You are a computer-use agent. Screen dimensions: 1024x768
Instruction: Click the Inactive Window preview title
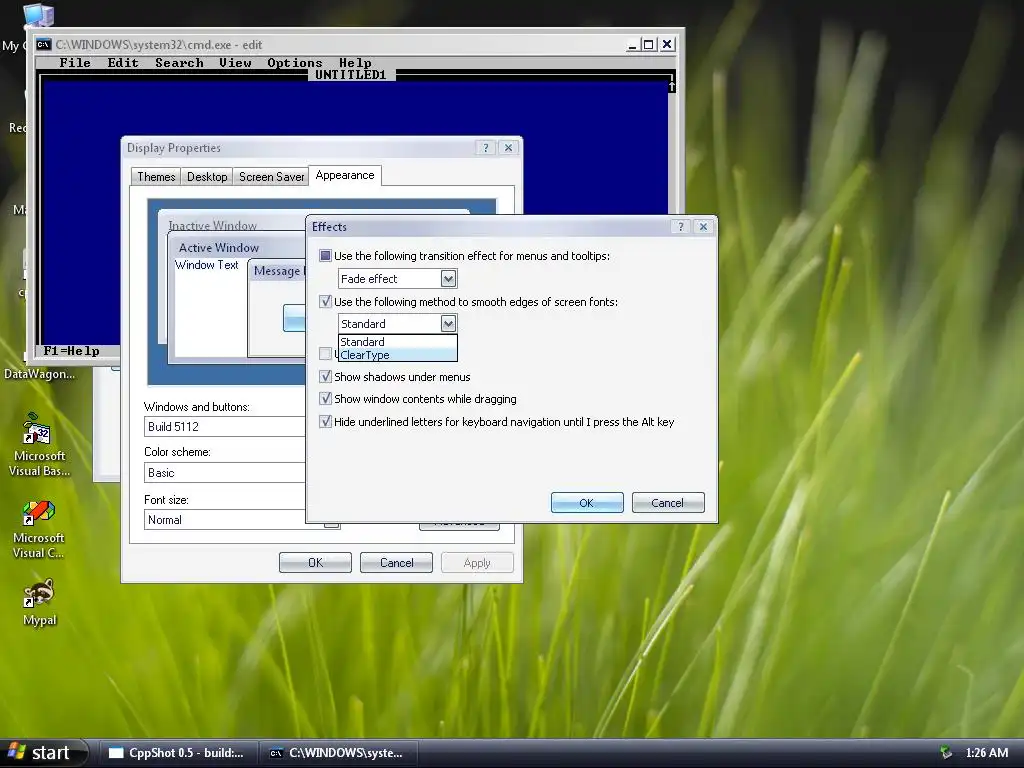212,225
